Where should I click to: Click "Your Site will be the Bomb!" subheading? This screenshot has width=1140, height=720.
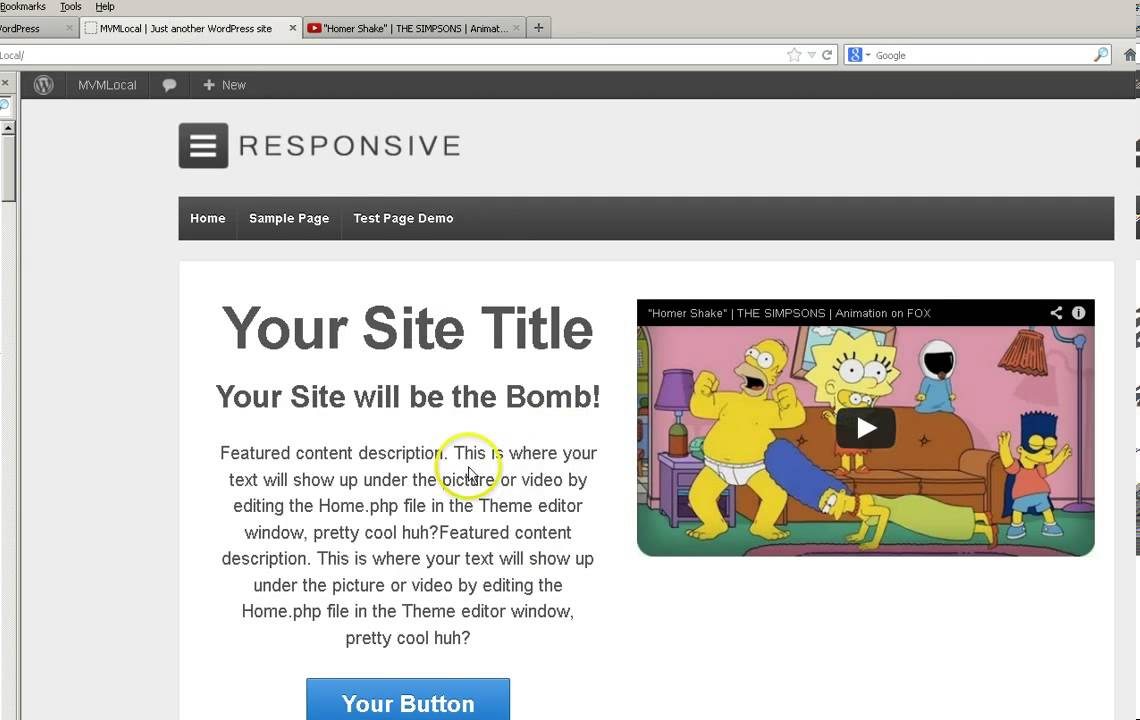tap(408, 397)
